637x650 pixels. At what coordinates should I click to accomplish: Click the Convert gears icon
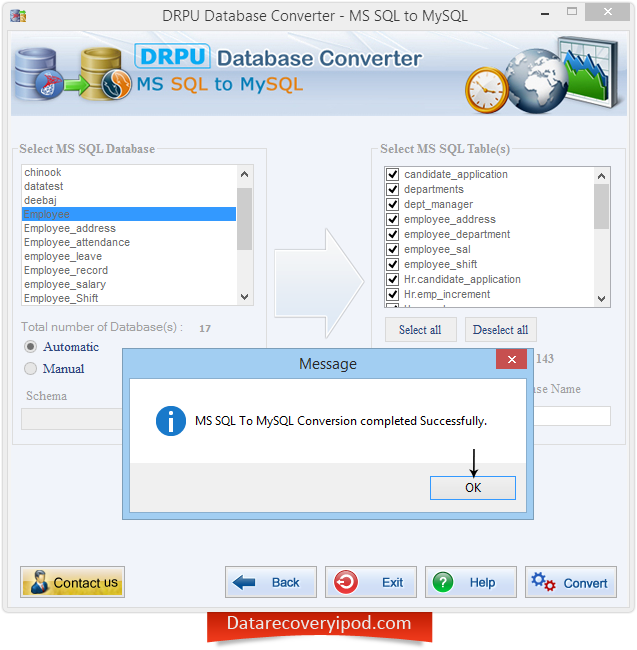point(543,582)
